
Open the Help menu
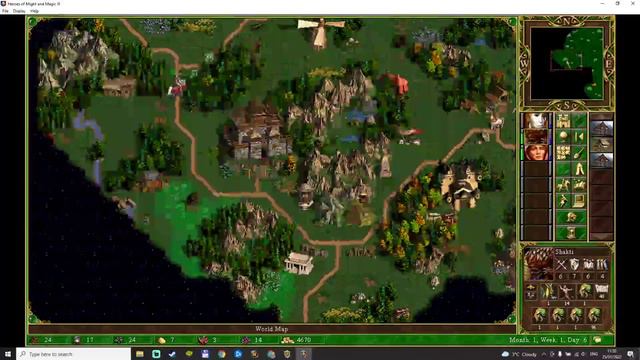click(35, 11)
